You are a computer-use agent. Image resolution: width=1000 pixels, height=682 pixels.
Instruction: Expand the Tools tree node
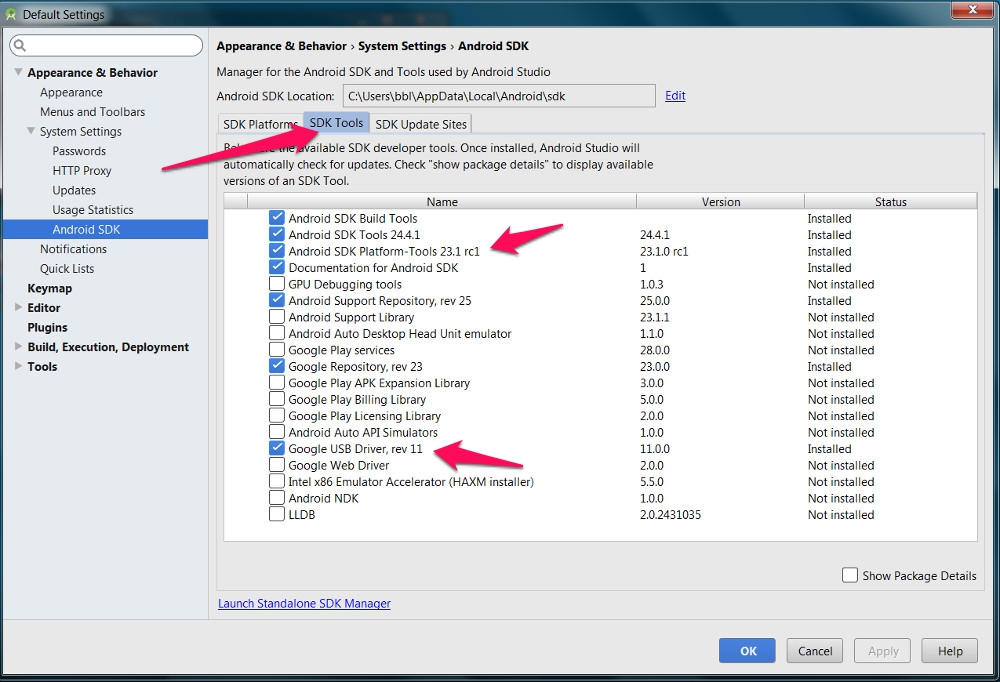click(x=18, y=366)
